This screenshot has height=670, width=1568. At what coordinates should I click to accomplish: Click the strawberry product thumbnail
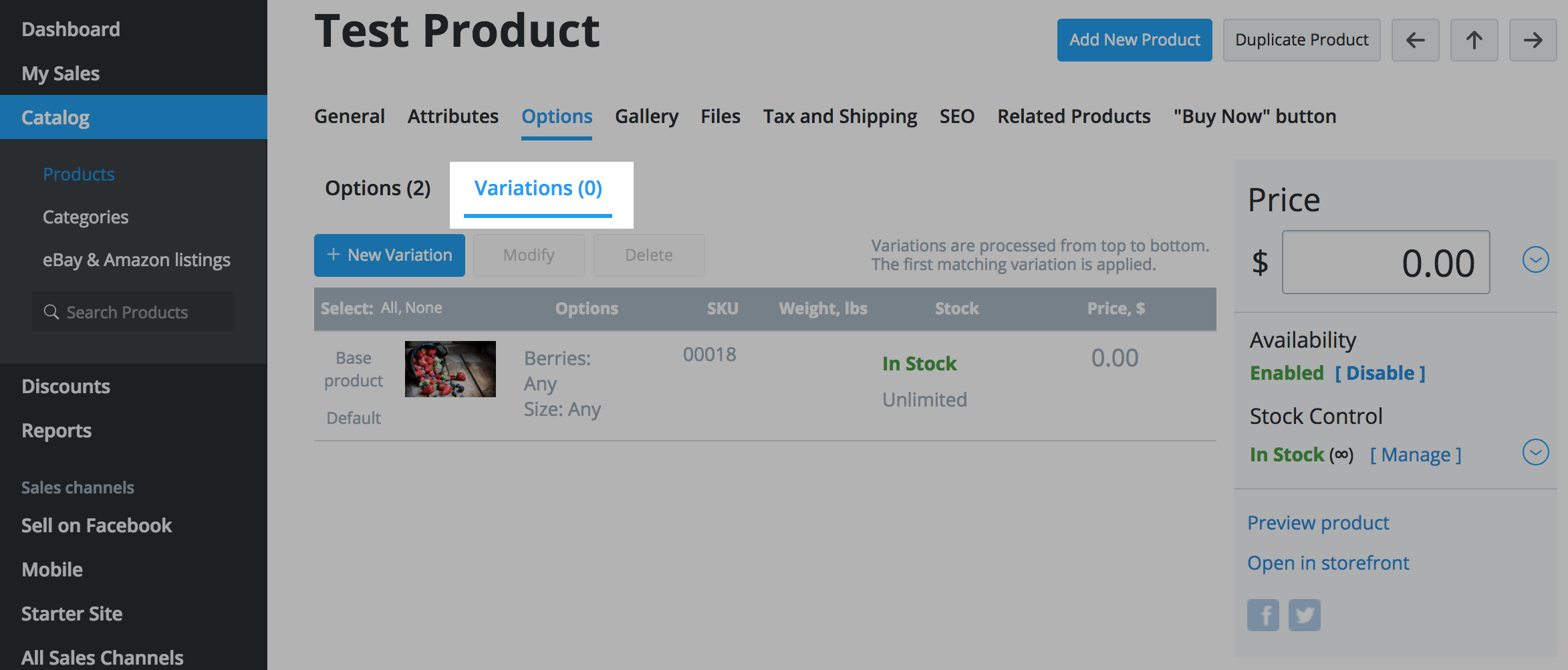pos(450,369)
